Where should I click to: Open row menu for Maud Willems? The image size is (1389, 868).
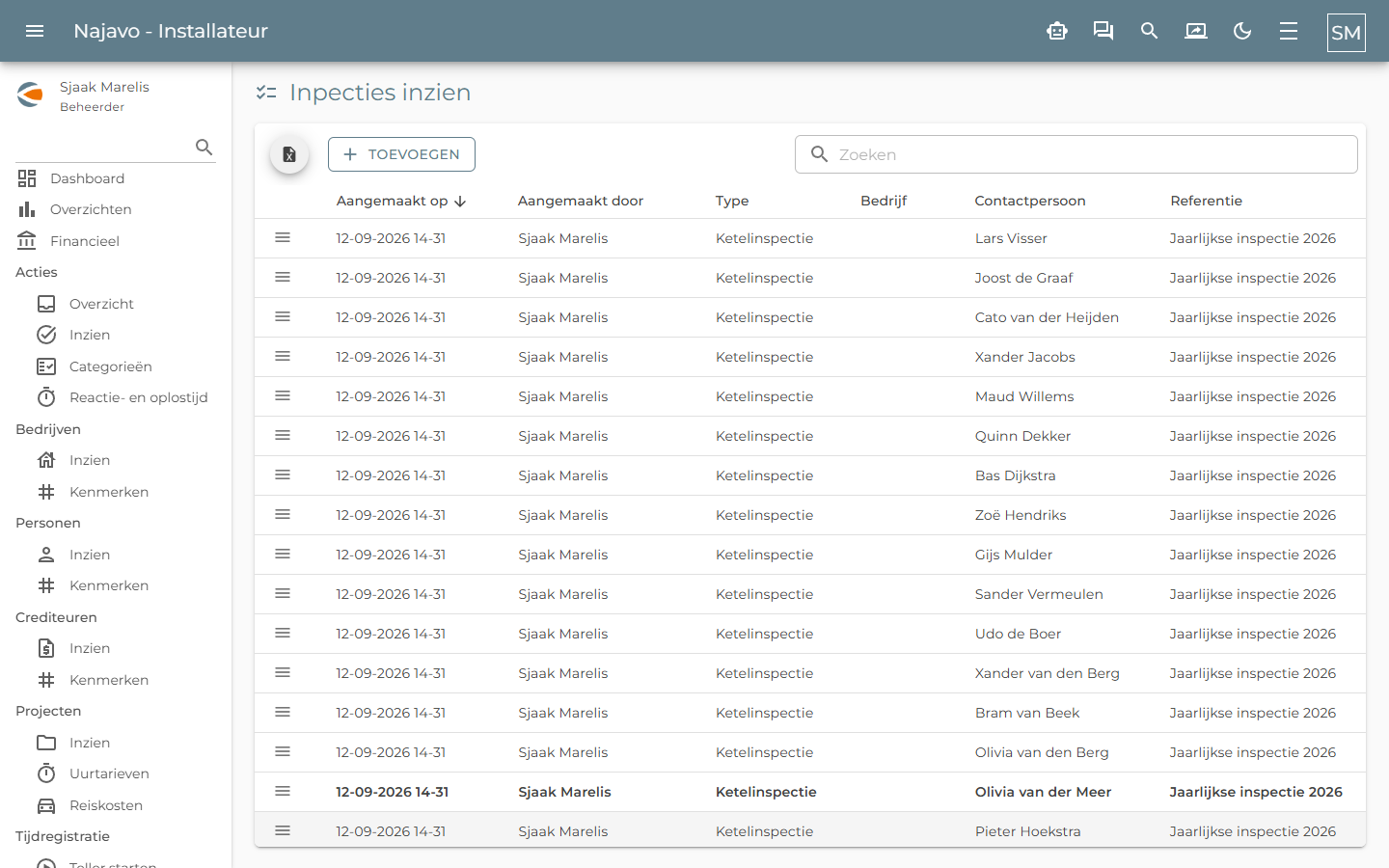pyautogui.click(x=283, y=395)
